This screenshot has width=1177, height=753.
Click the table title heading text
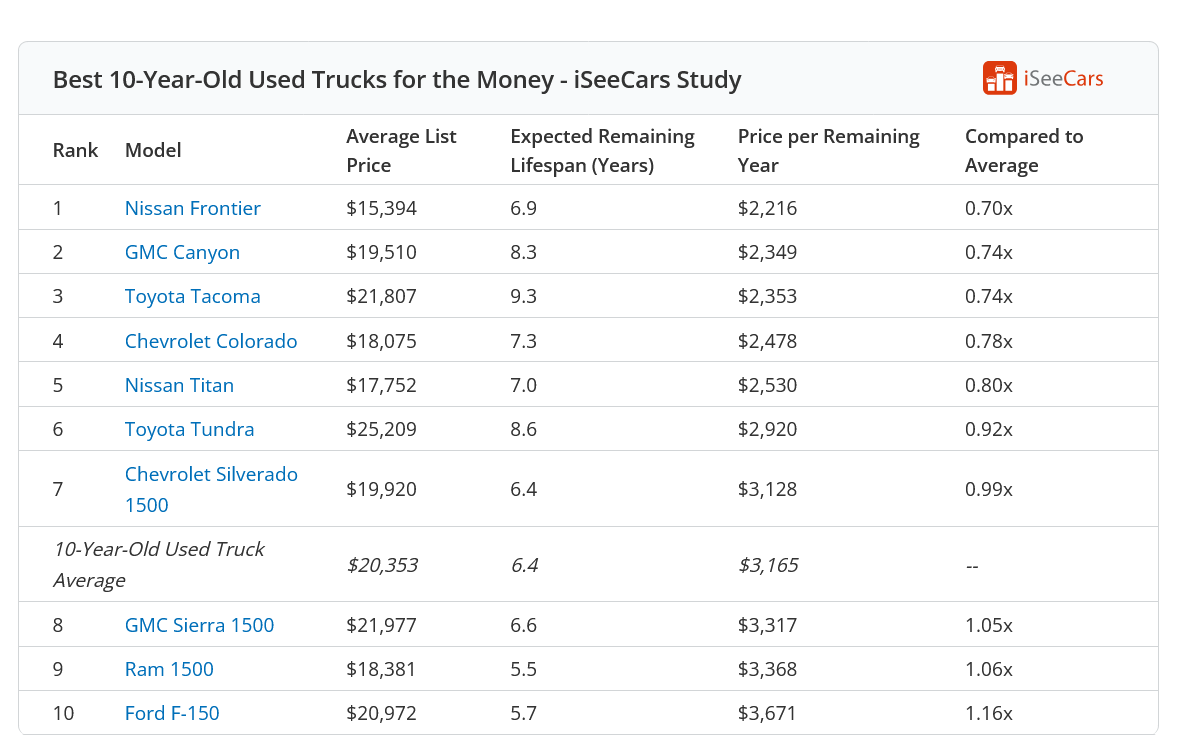(397, 79)
